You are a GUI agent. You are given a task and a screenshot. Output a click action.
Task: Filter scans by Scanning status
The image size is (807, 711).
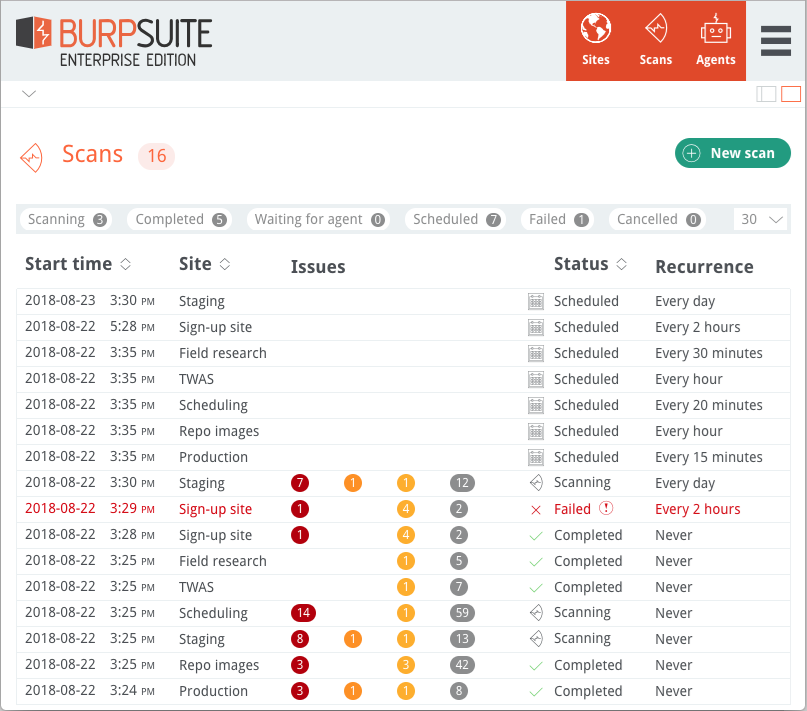(x=66, y=219)
